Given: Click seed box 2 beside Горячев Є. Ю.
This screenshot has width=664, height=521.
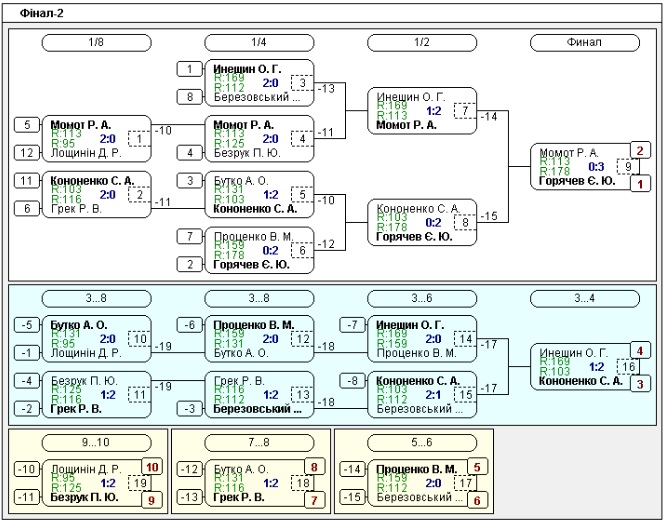Looking at the screenshot, I should click(x=190, y=265).
